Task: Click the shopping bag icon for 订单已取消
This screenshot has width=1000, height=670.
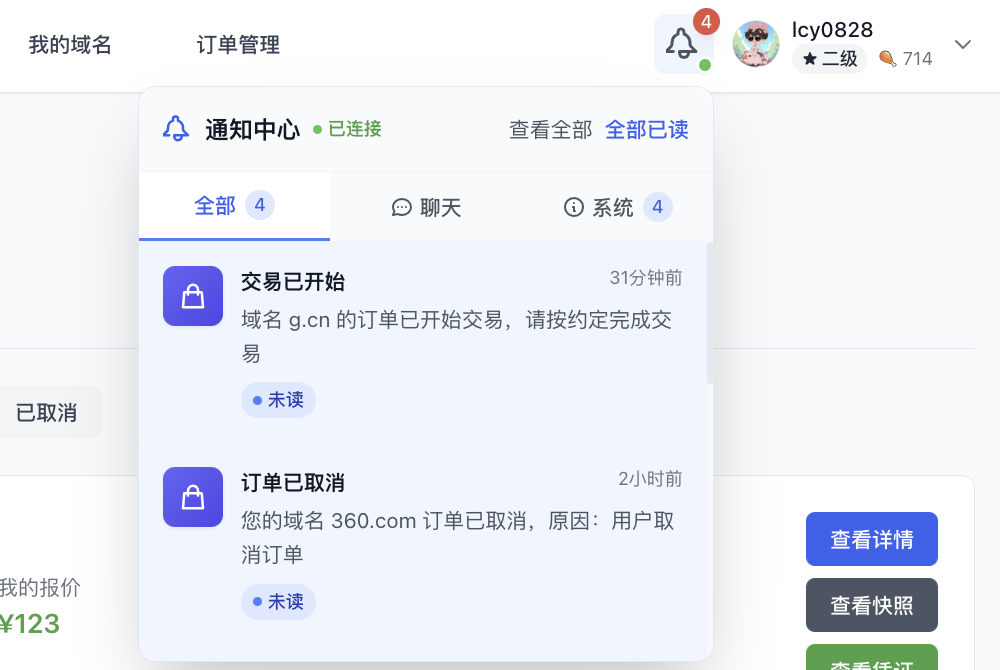Action: point(193,497)
